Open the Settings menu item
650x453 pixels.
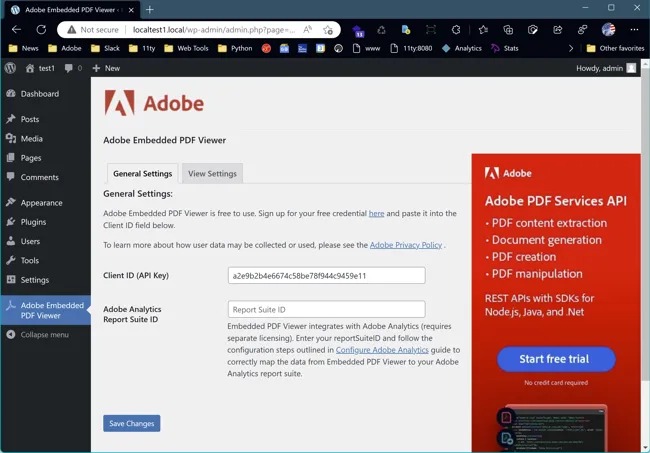(34, 280)
